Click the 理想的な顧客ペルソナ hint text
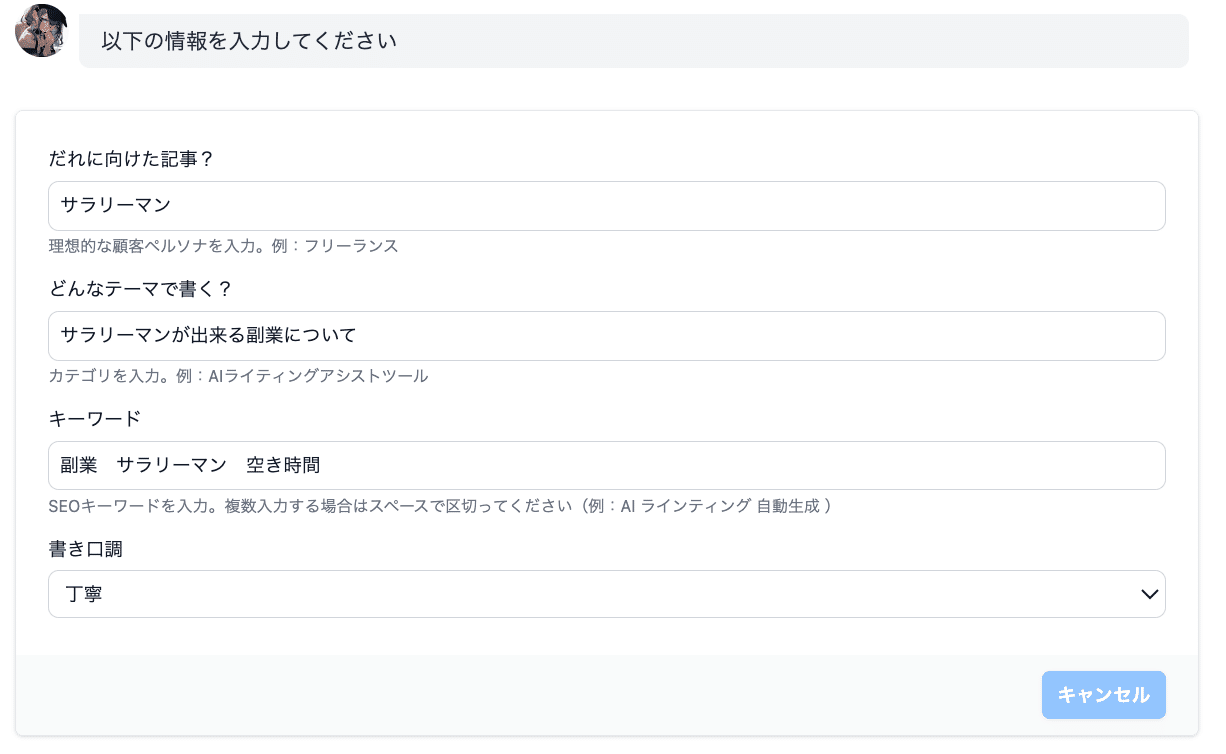 coord(223,246)
